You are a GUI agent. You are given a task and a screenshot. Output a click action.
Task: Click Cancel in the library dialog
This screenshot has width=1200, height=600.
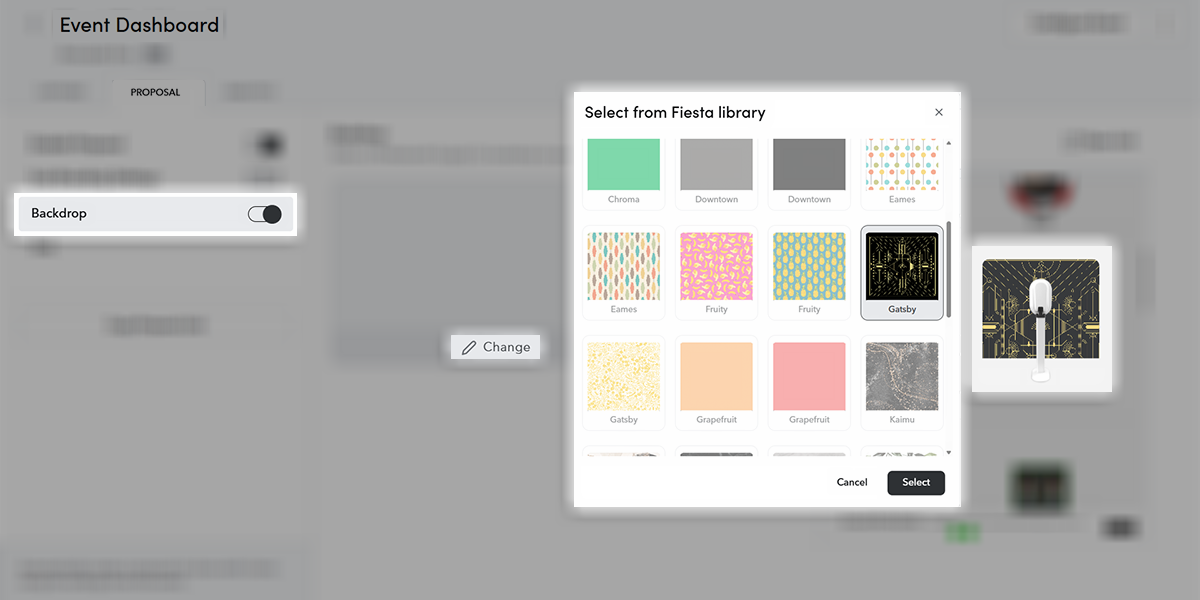[852, 483]
